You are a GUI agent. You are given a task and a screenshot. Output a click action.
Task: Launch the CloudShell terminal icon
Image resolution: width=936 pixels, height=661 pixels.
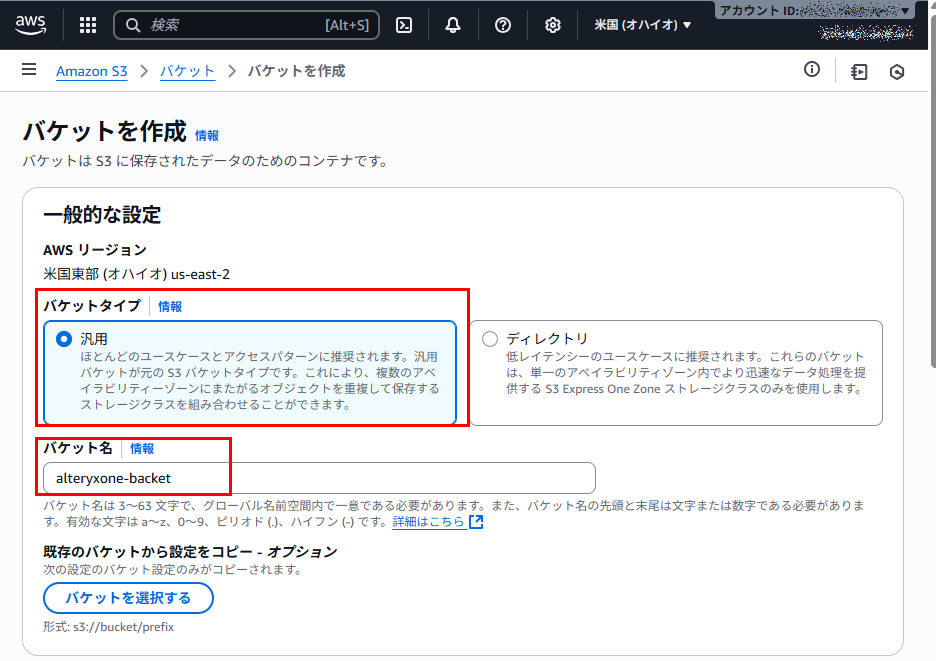[x=404, y=25]
